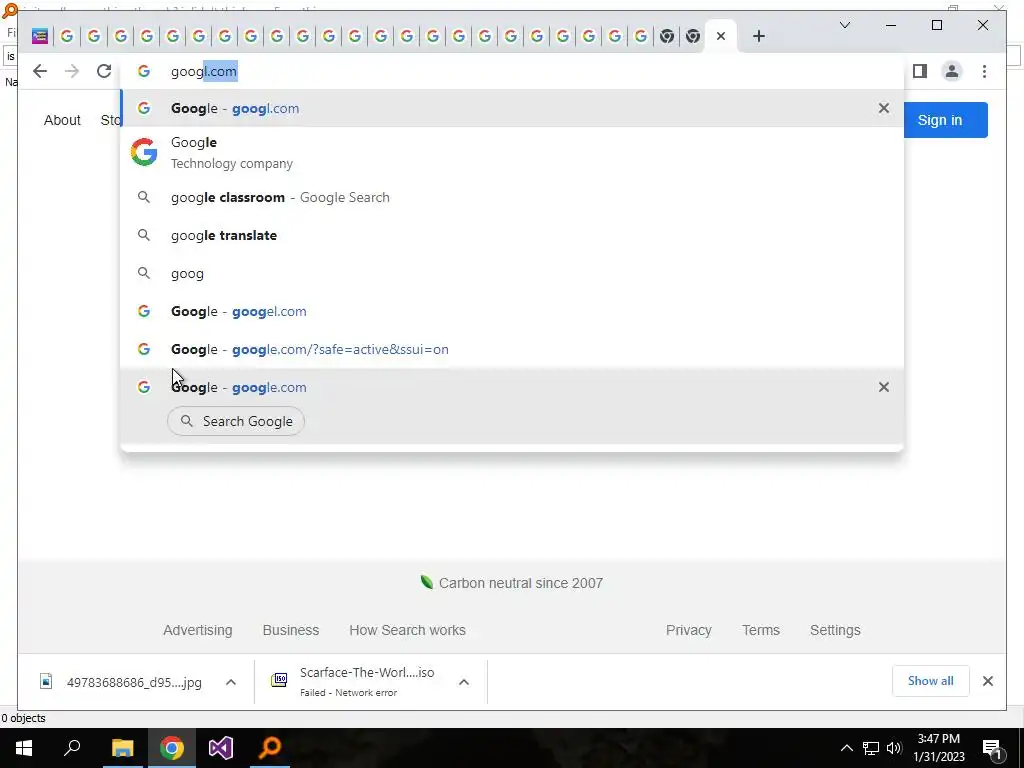Click Chrome icon in taskbar

pyautogui.click(x=172, y=748)
